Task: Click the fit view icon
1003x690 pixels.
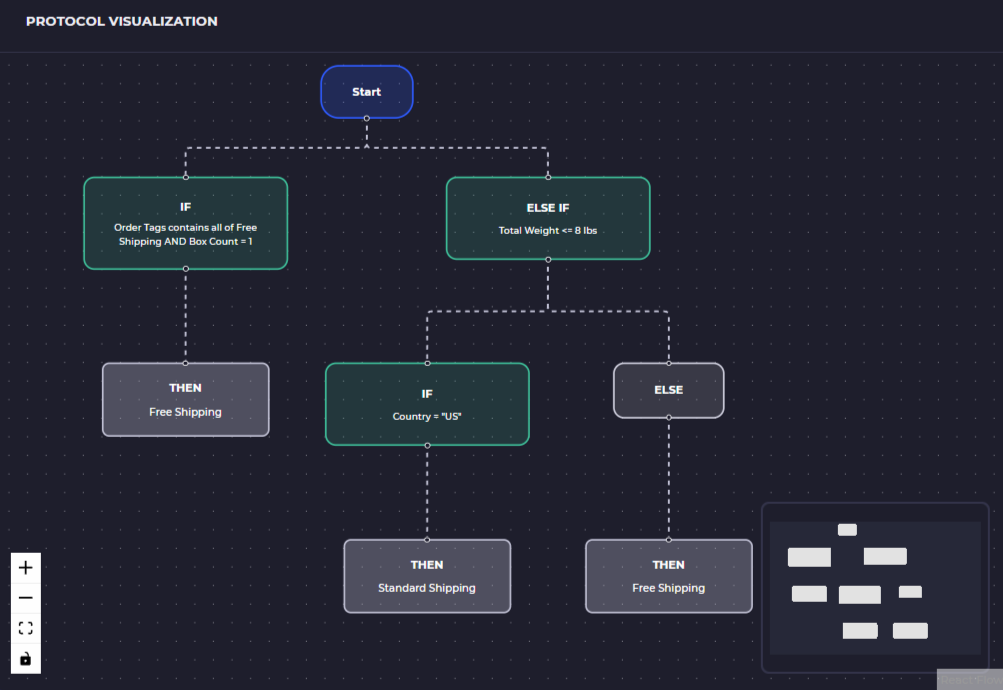Action: pos(25,627)
